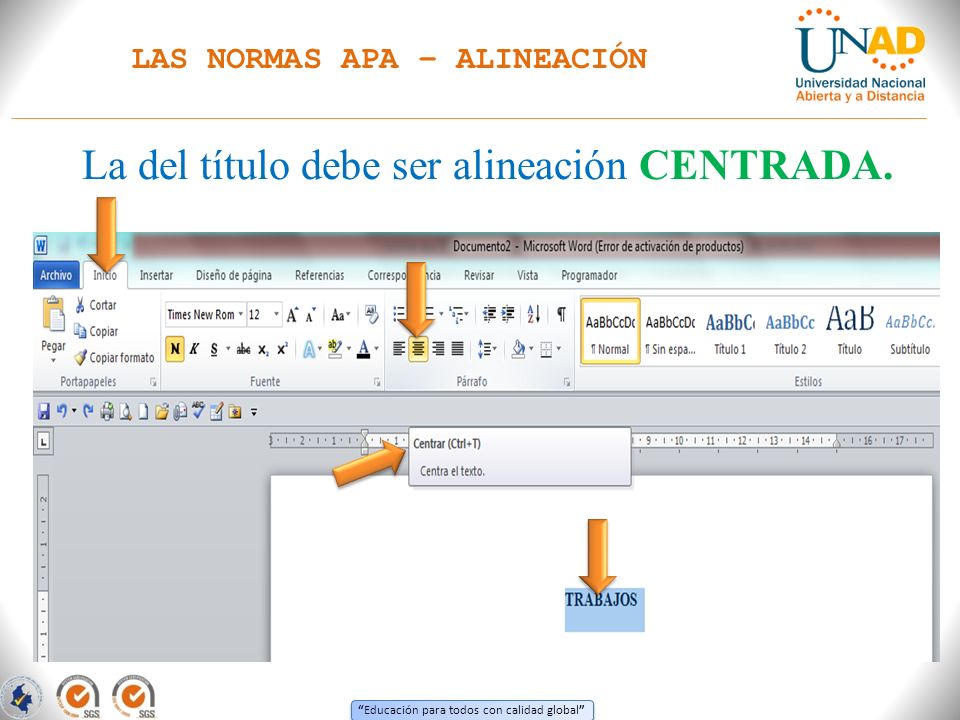Click the Copiar command
The image size is (960, 720).
pyautogui.click(x=96, y=331)
